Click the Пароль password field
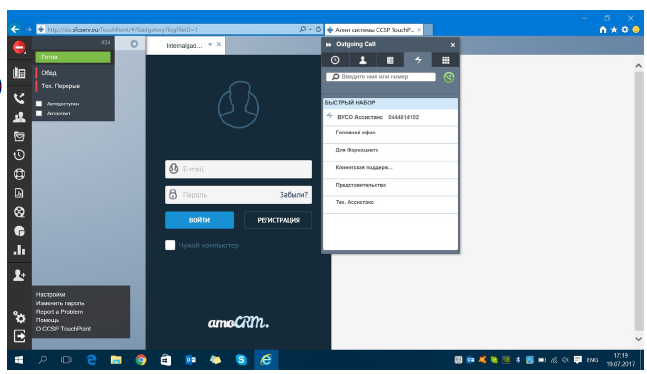647x374 pixels. (x=238, y=195)
